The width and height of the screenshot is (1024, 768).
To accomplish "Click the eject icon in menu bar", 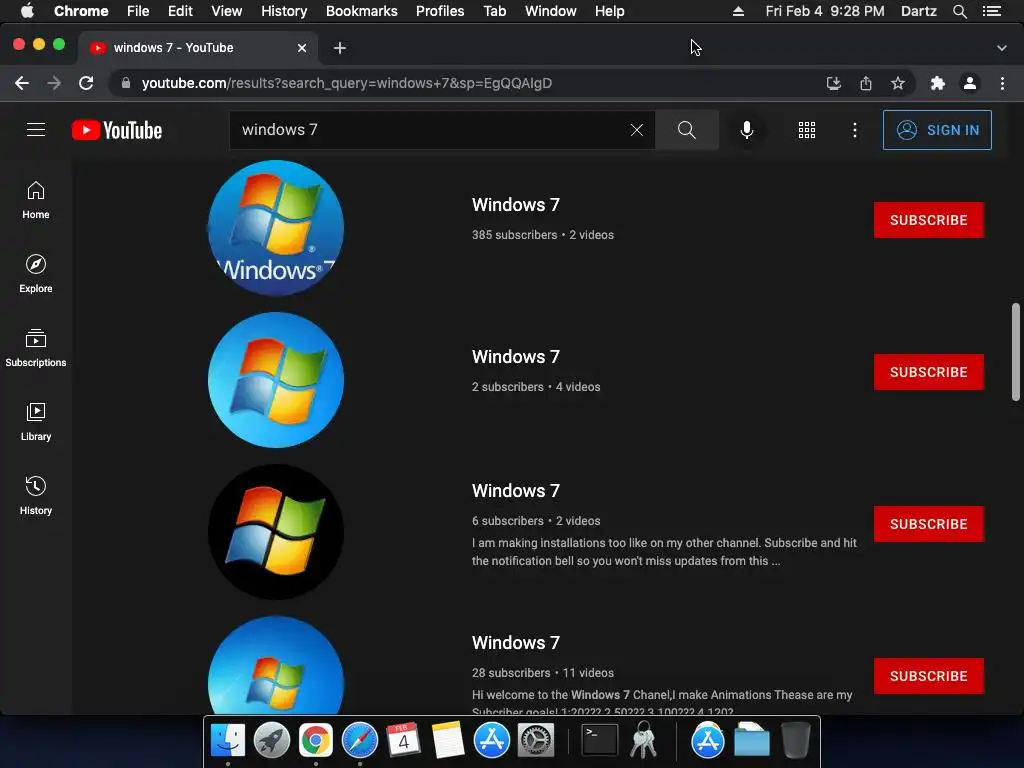I will click(x=738, y=11).
